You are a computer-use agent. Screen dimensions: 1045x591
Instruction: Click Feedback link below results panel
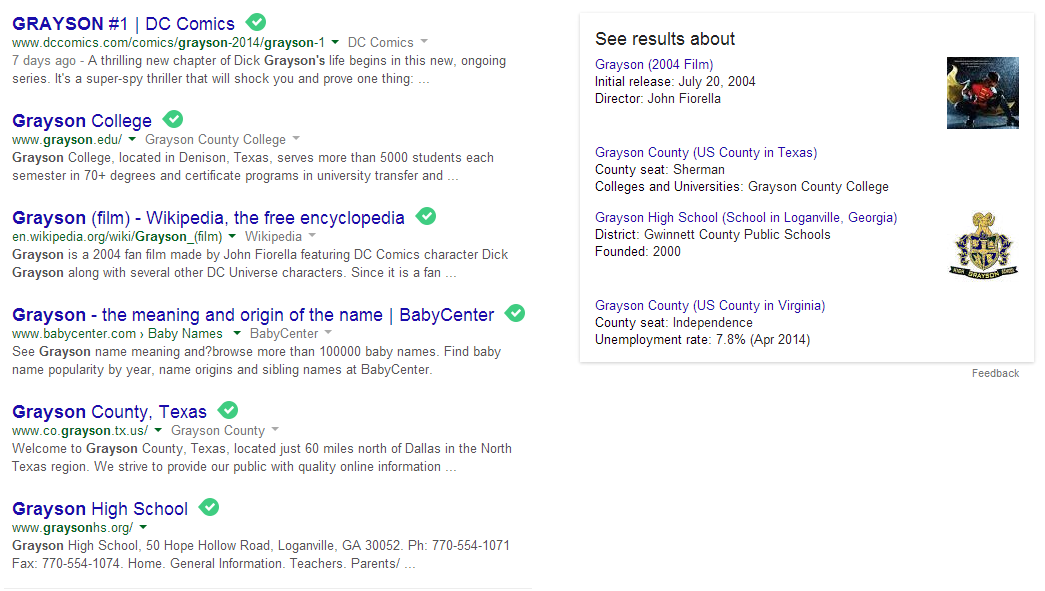point(995,373)
